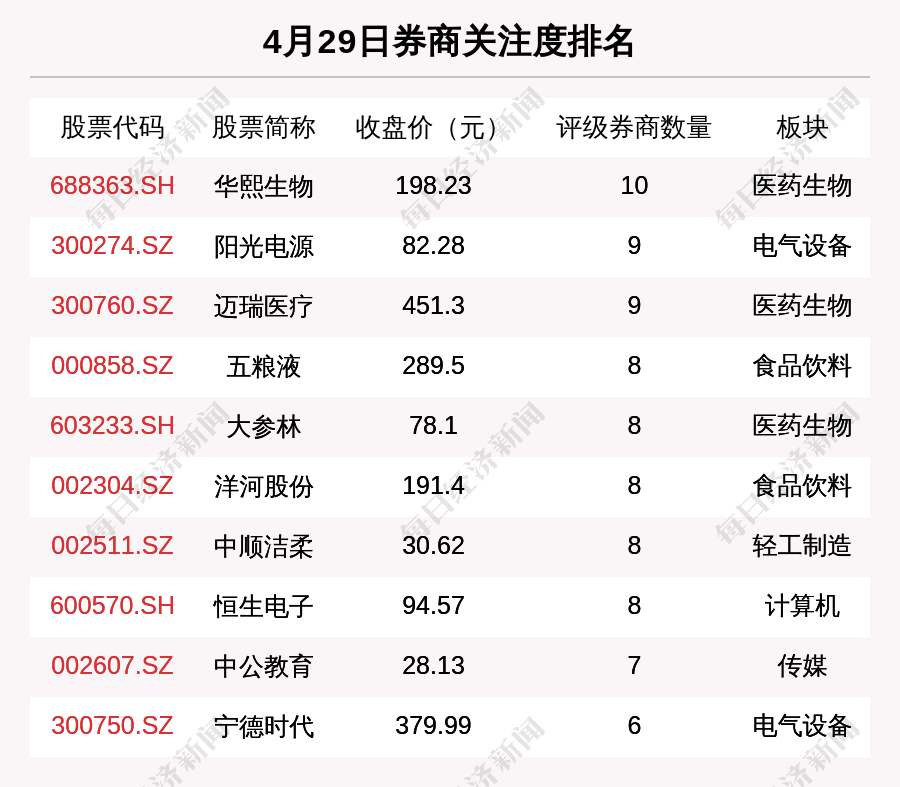Click the title 4月29日券商关注度排名
Image resolution: width=900 pixels, height=787 pixels.
448,41
